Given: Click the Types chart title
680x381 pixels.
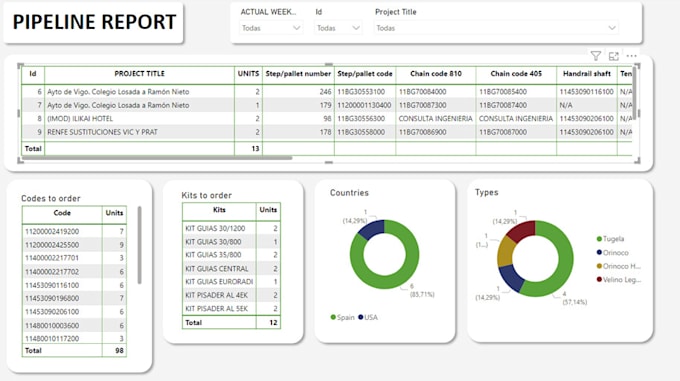Looking at the screenshot, I should click(x=487, y=192).
